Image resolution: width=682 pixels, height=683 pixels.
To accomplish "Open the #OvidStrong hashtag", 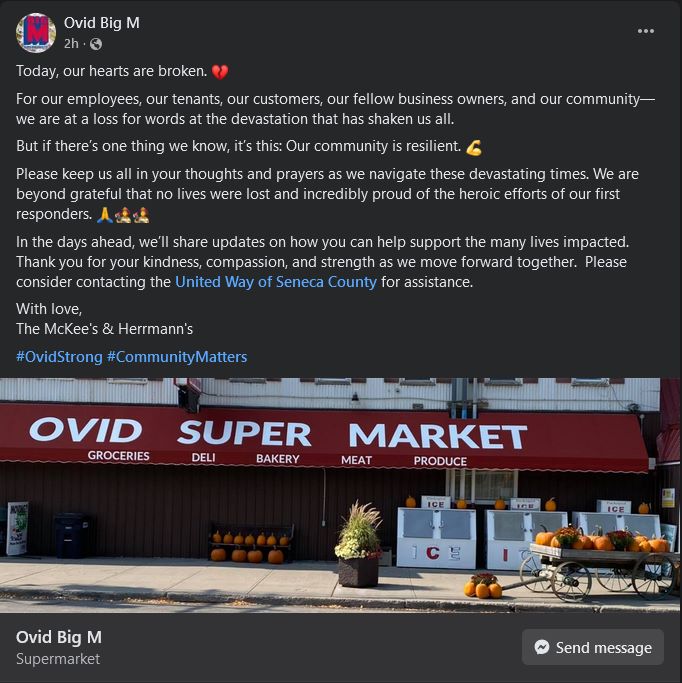I will 59,357.
